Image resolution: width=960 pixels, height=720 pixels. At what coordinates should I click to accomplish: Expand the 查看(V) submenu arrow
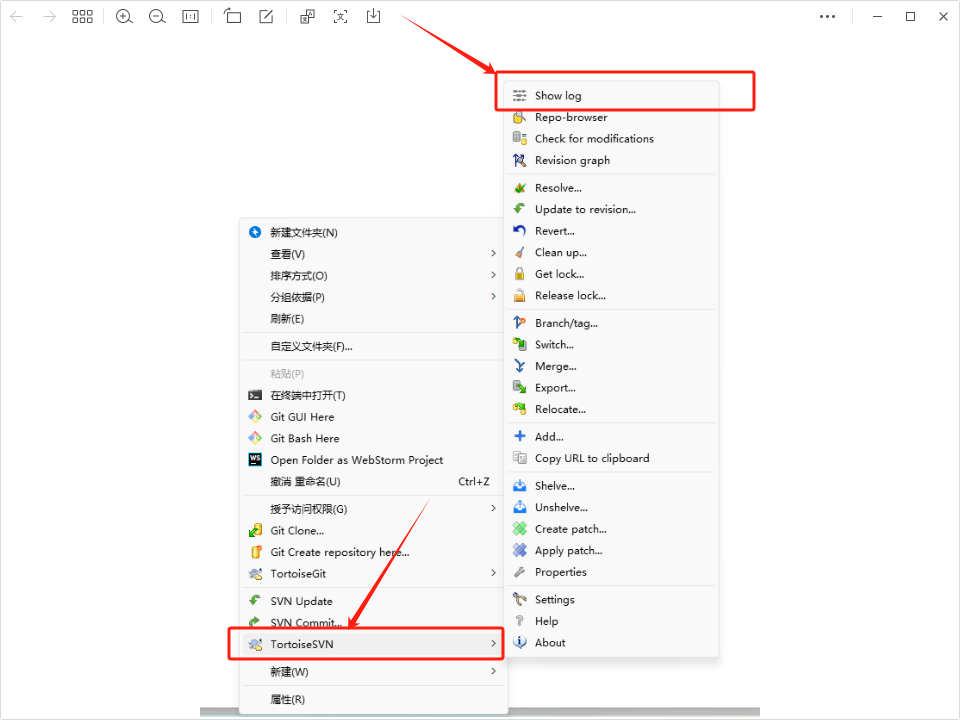493,253
